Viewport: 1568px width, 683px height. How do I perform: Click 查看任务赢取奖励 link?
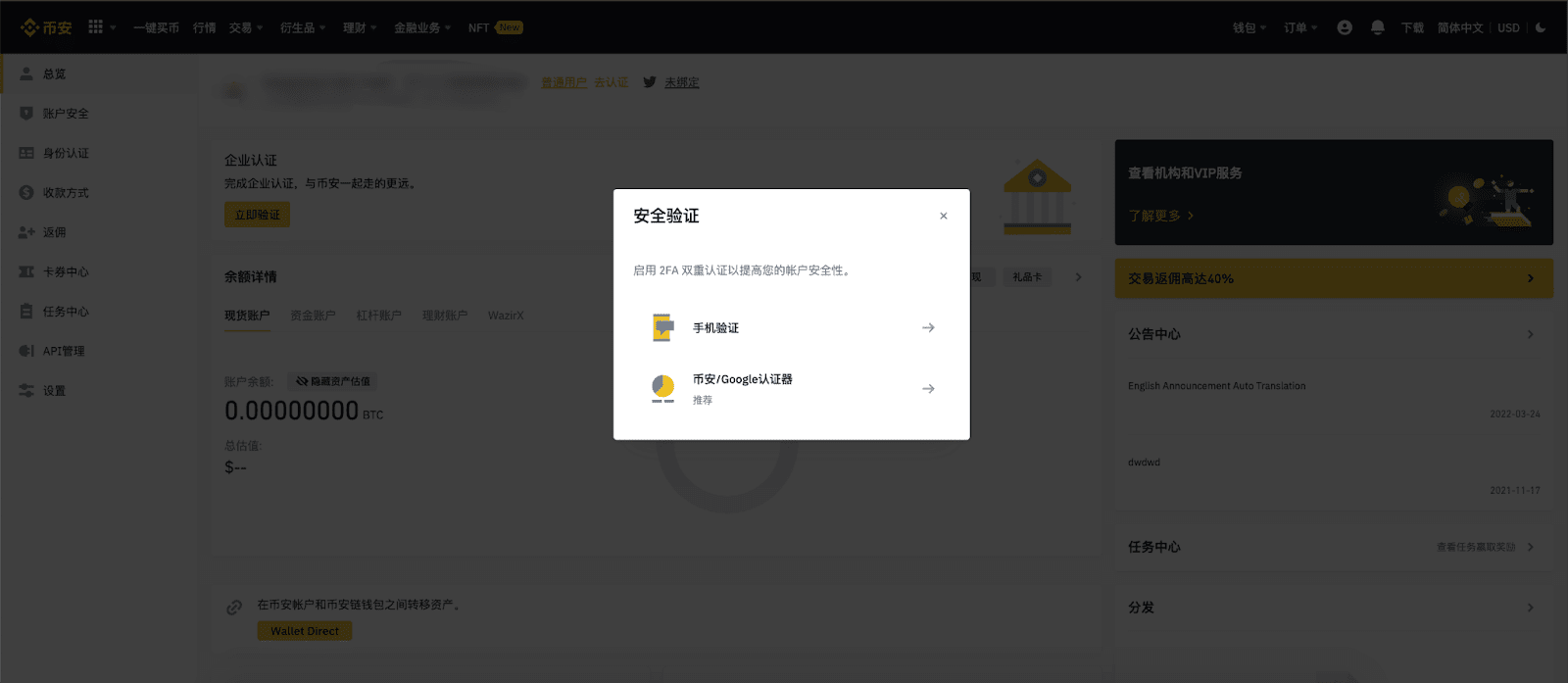pos(1476,547)
